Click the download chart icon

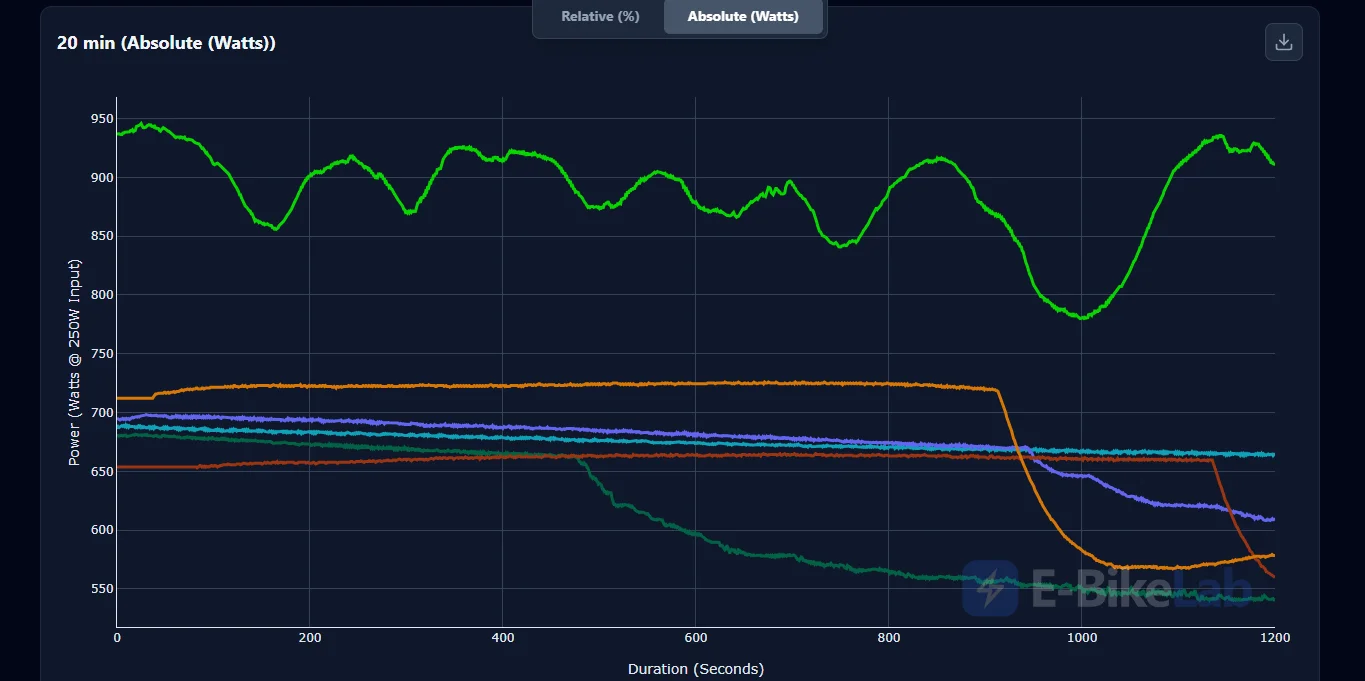(1284, 42)
